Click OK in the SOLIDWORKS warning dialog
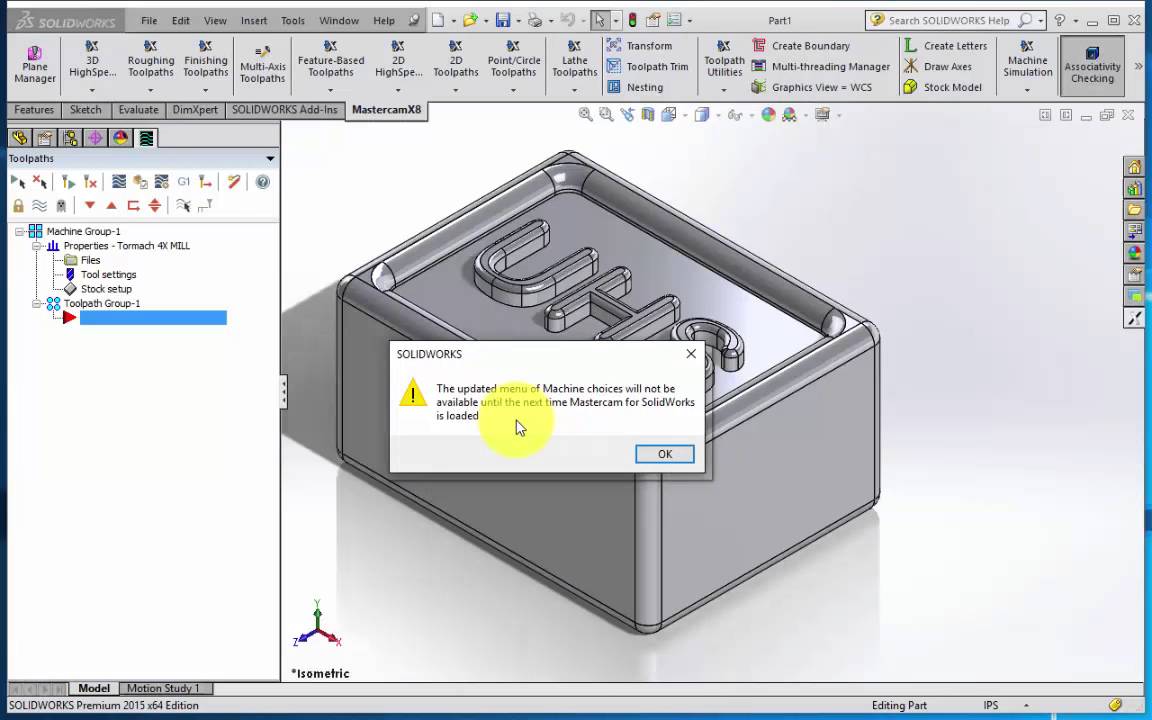 tap(664, 454)
